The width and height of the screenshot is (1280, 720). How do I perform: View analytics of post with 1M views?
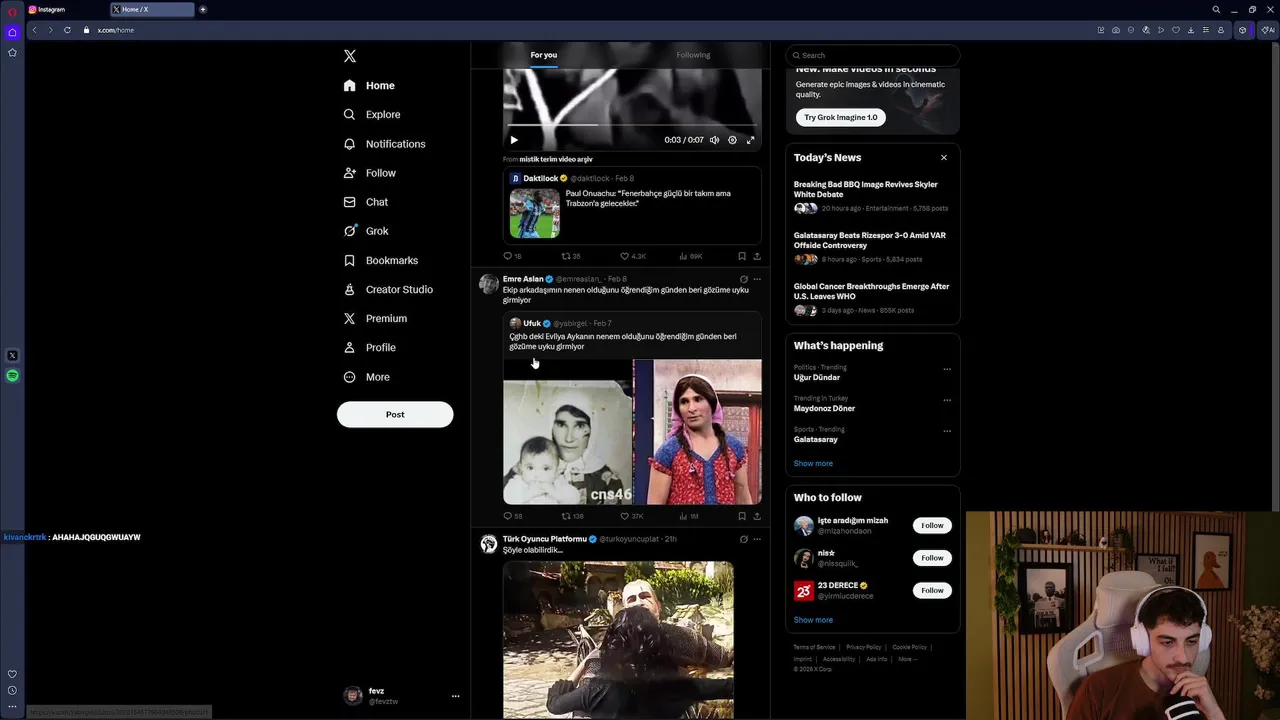tap(689, 516)
